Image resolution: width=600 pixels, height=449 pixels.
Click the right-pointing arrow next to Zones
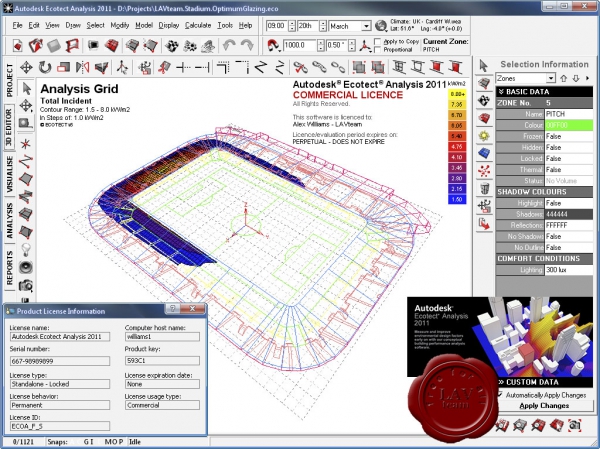[x=587, y=78]
